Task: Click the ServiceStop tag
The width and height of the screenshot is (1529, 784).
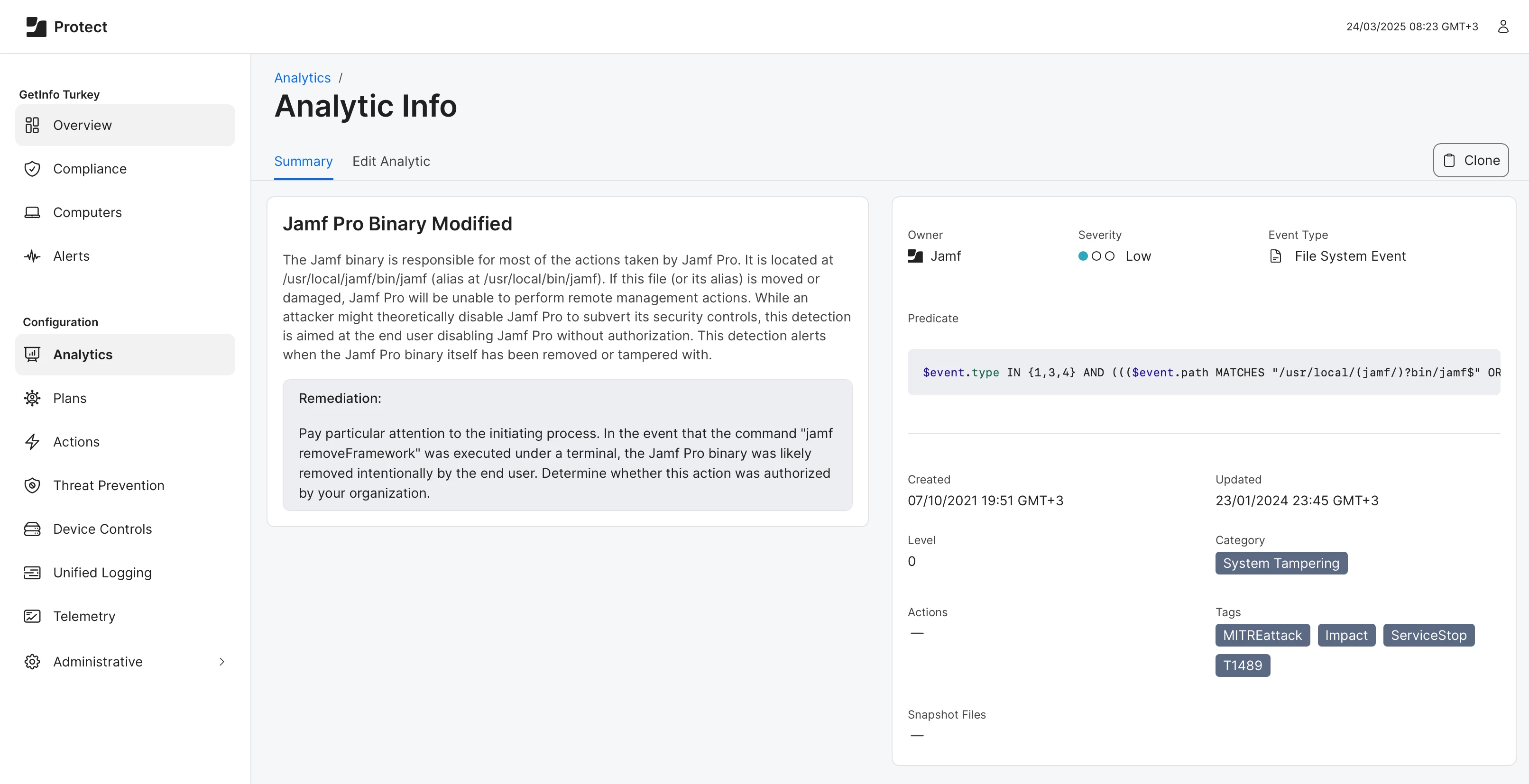Action: 1428,635
